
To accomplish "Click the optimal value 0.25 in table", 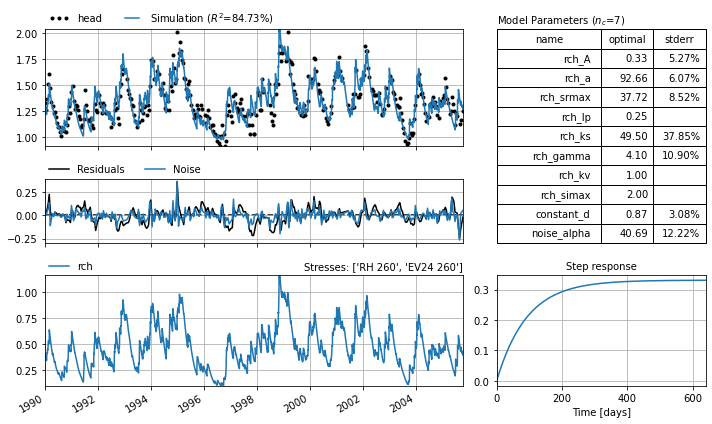I will tap(636, 117).
